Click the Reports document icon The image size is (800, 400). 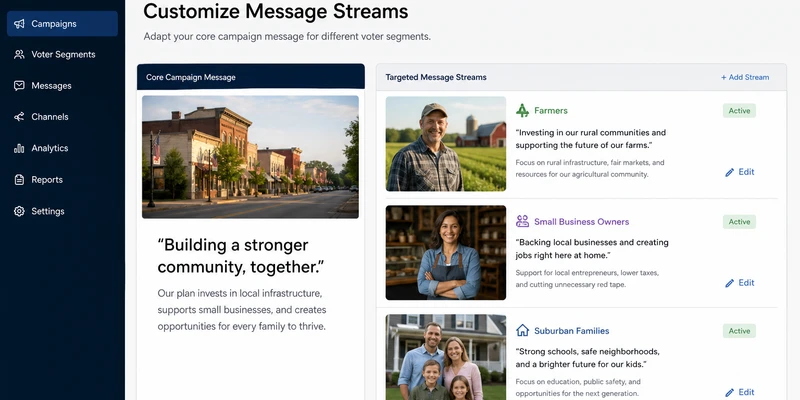19,180
